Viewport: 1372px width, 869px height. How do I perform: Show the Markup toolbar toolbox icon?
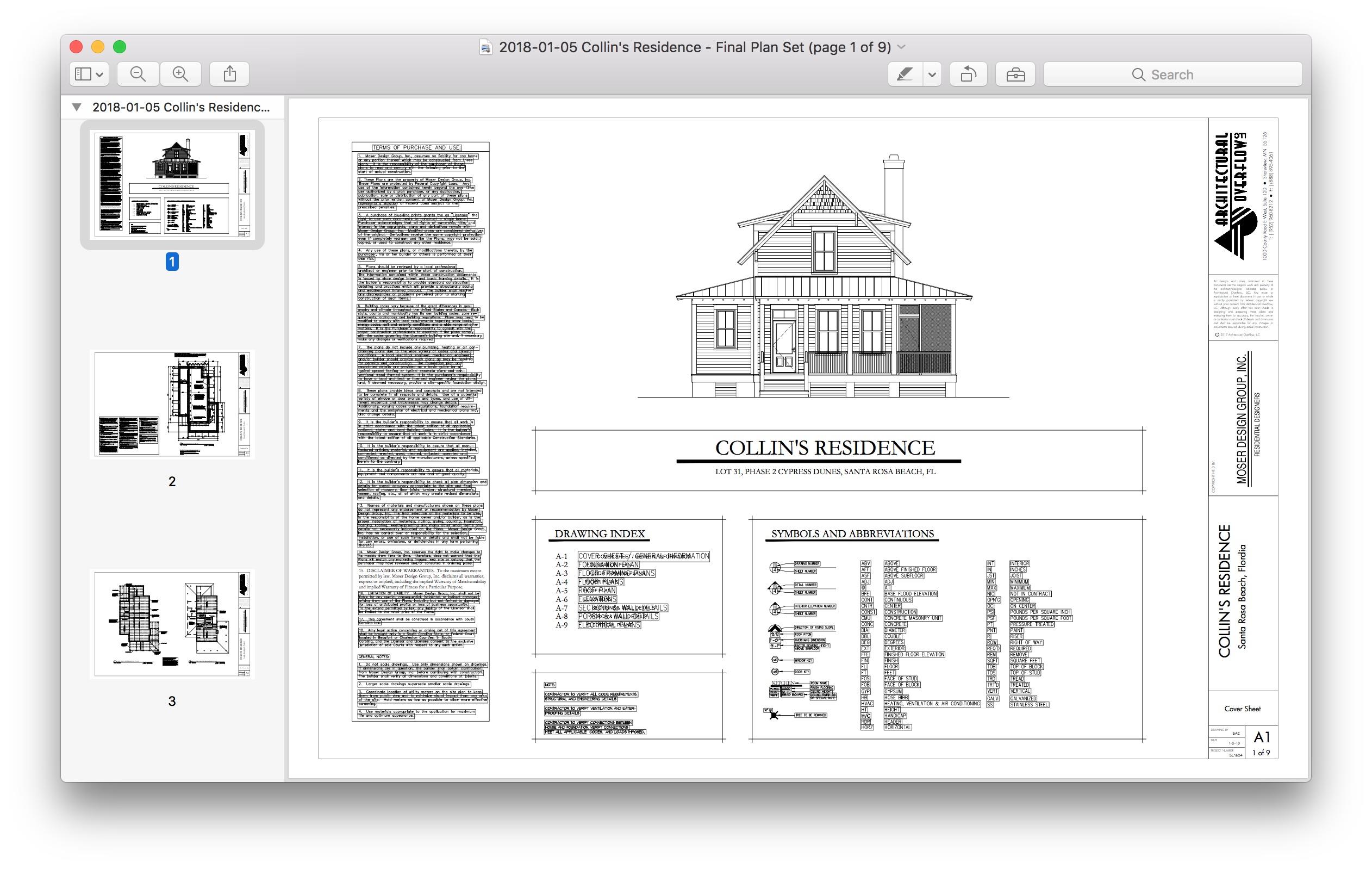(1015, 75)
